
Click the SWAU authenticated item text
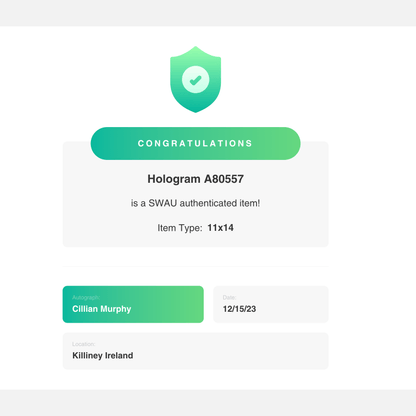click(196, 203)
